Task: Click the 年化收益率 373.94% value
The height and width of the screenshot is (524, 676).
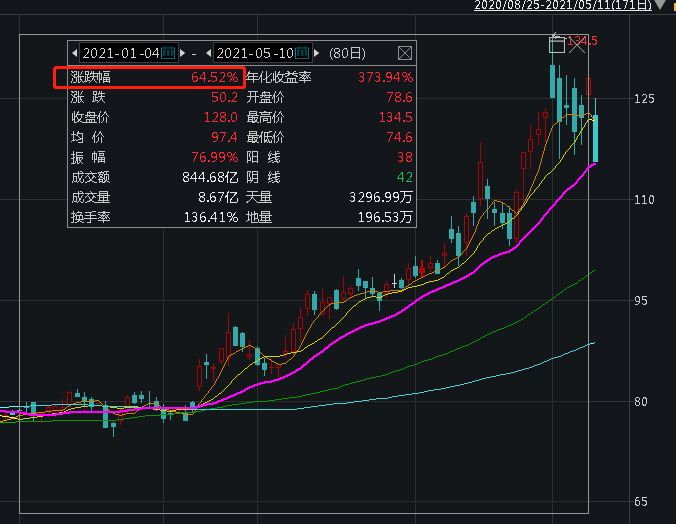Action: coord(385,77)
